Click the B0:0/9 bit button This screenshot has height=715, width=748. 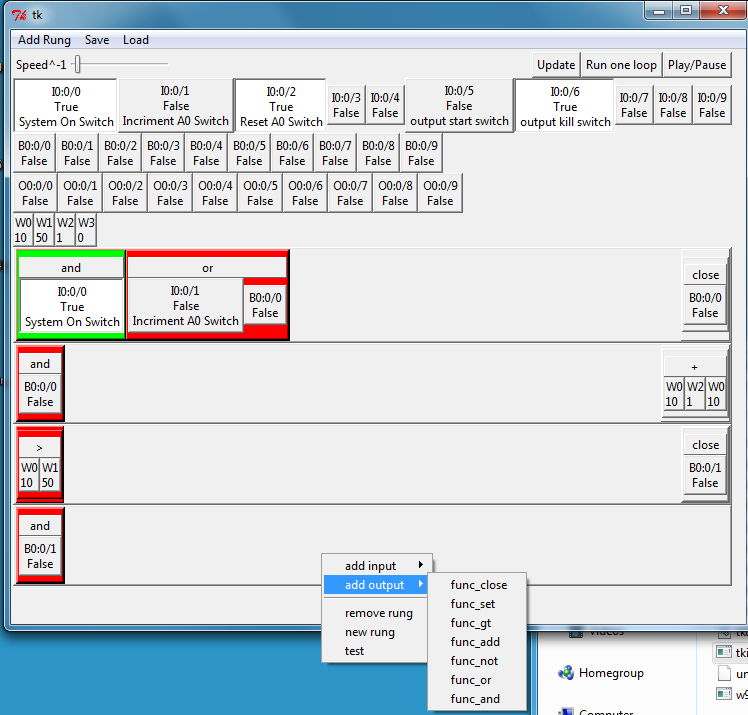tap(421, 153)
